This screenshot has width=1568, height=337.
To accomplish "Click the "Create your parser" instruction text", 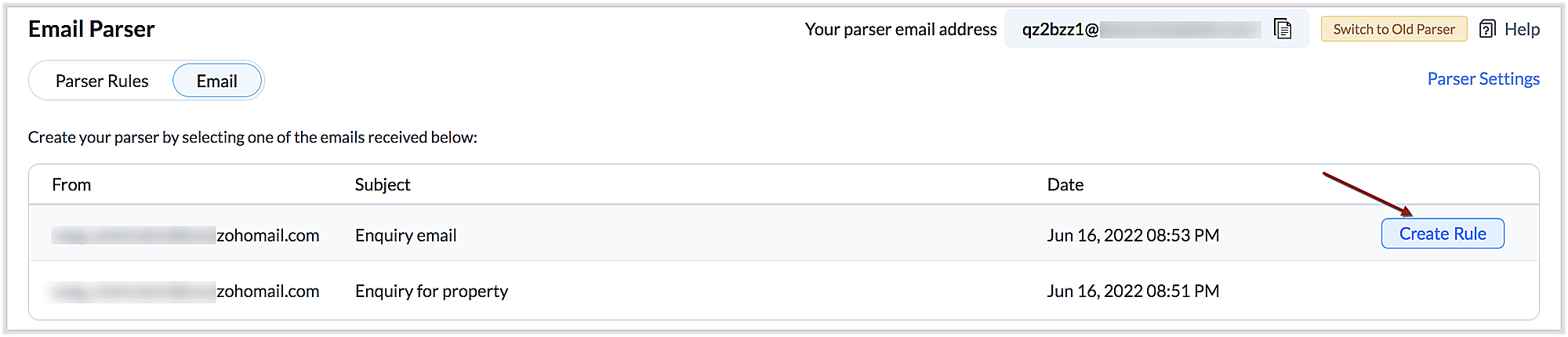I will pos(252,137).
